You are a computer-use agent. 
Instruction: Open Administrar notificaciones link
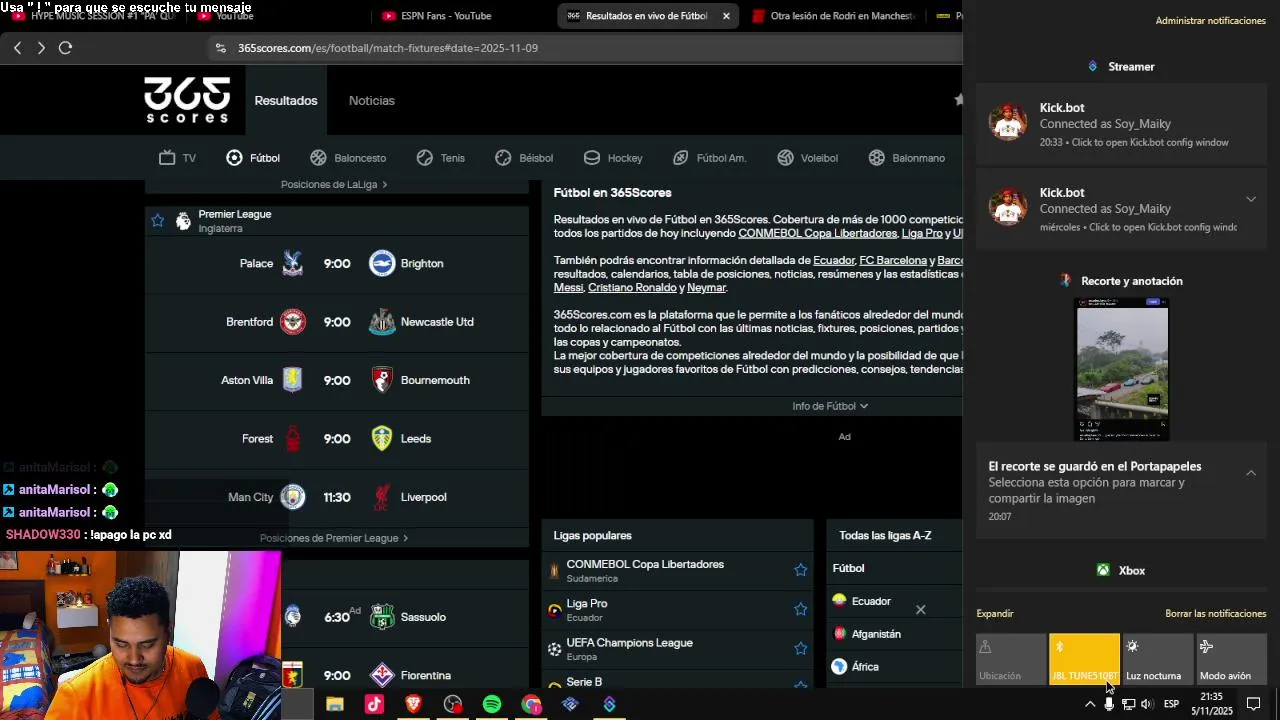coord(1210,21)
